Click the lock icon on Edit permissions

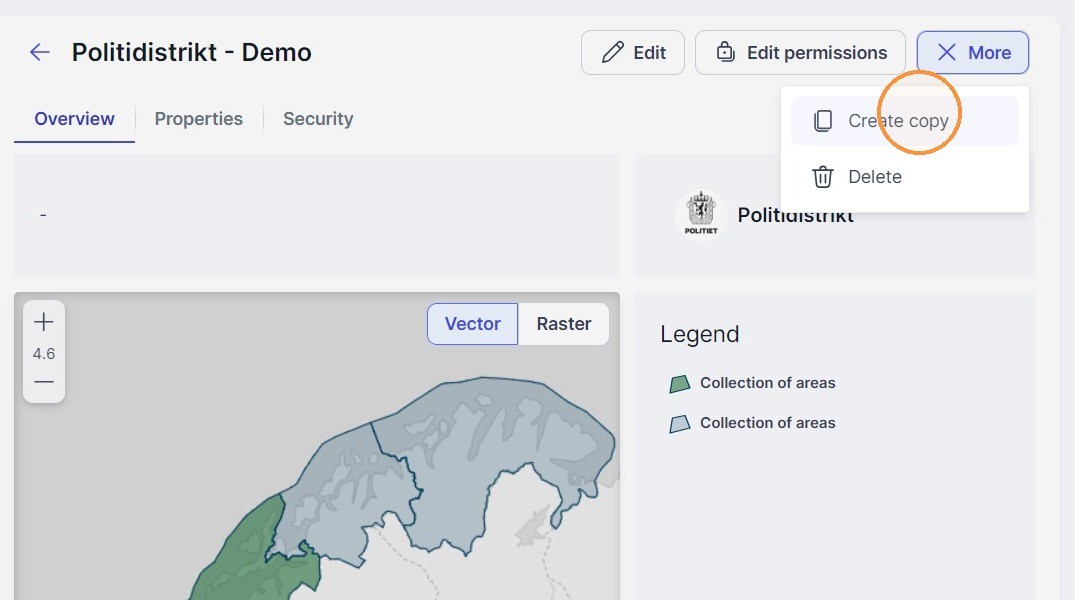click(725, 52)
